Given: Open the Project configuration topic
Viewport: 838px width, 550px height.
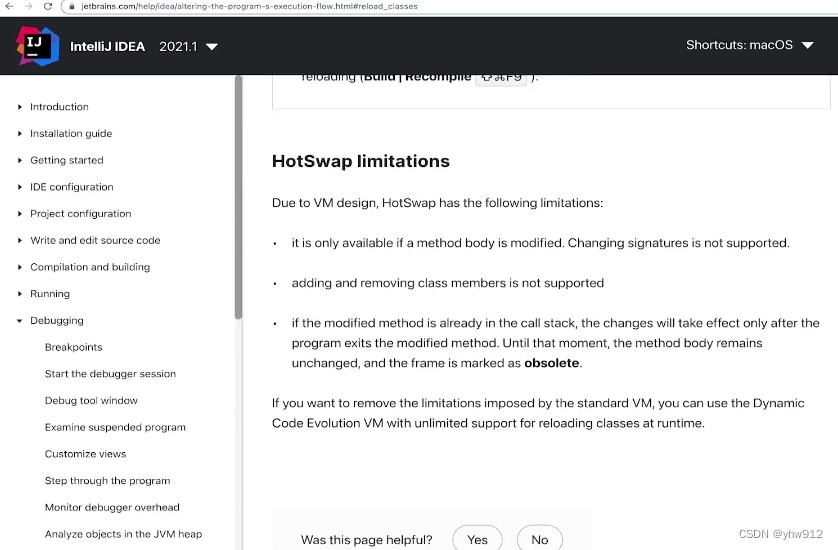Looking at the screenshot, I should (81, 214).
